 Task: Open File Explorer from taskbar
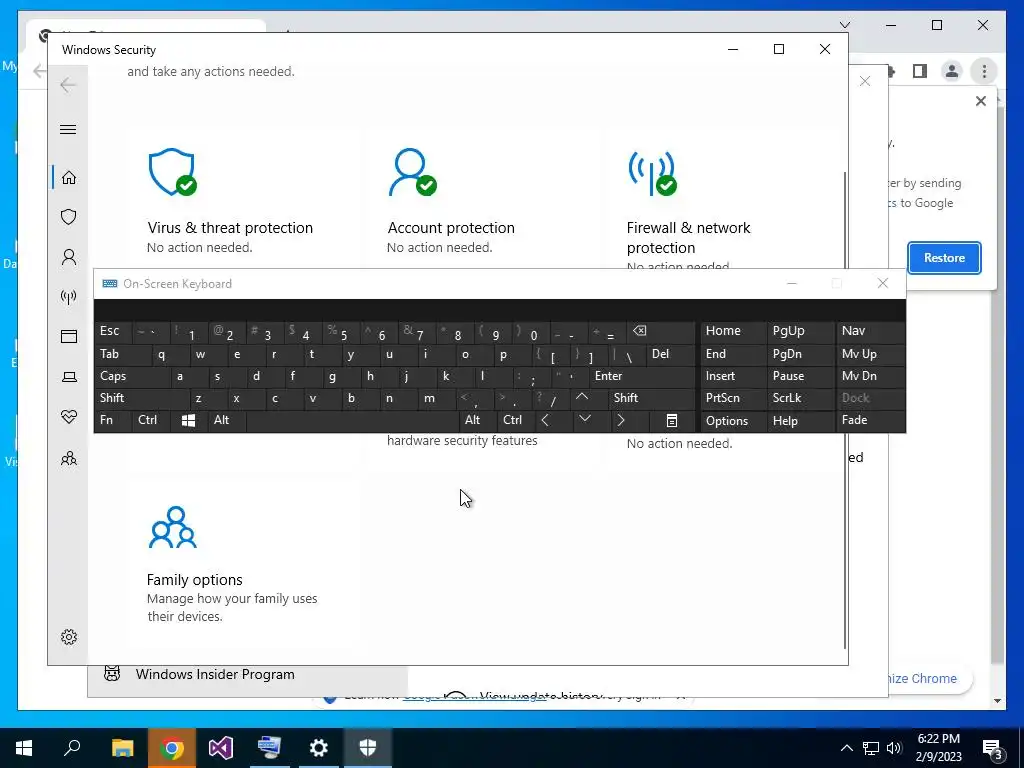(x=122, y=748)
